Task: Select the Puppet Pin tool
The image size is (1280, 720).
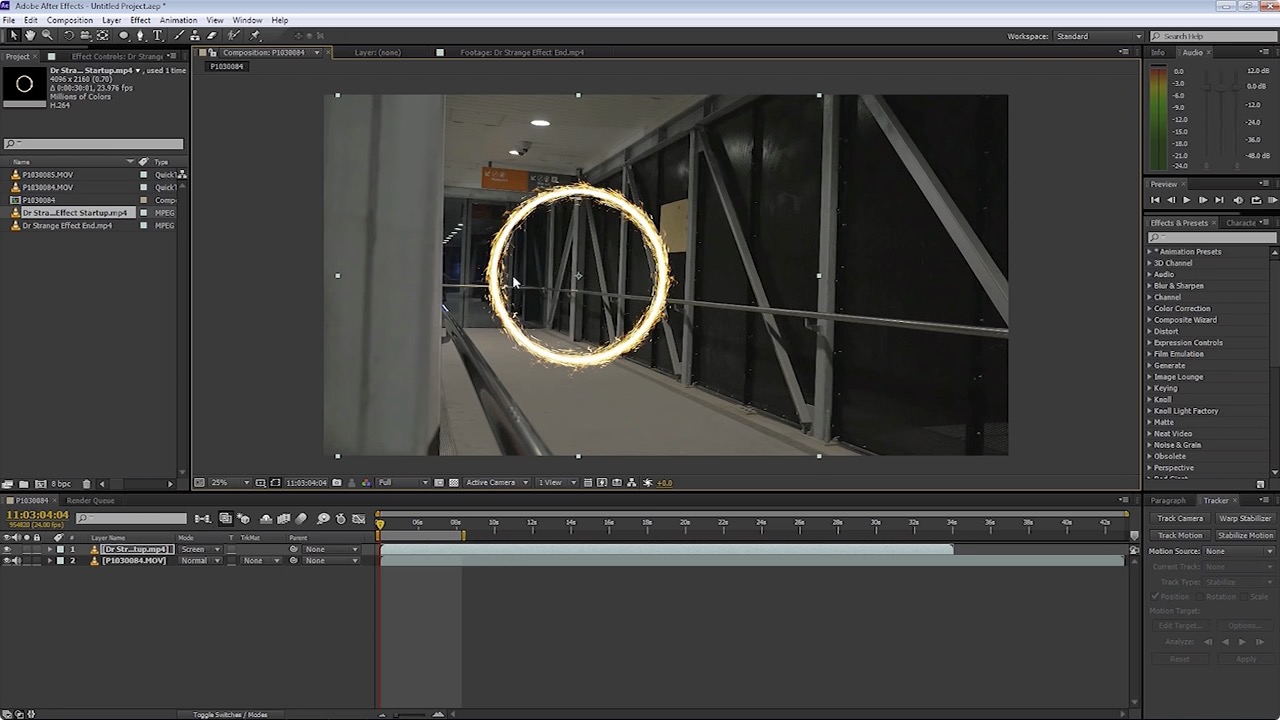Action: (x=255, y=36)
